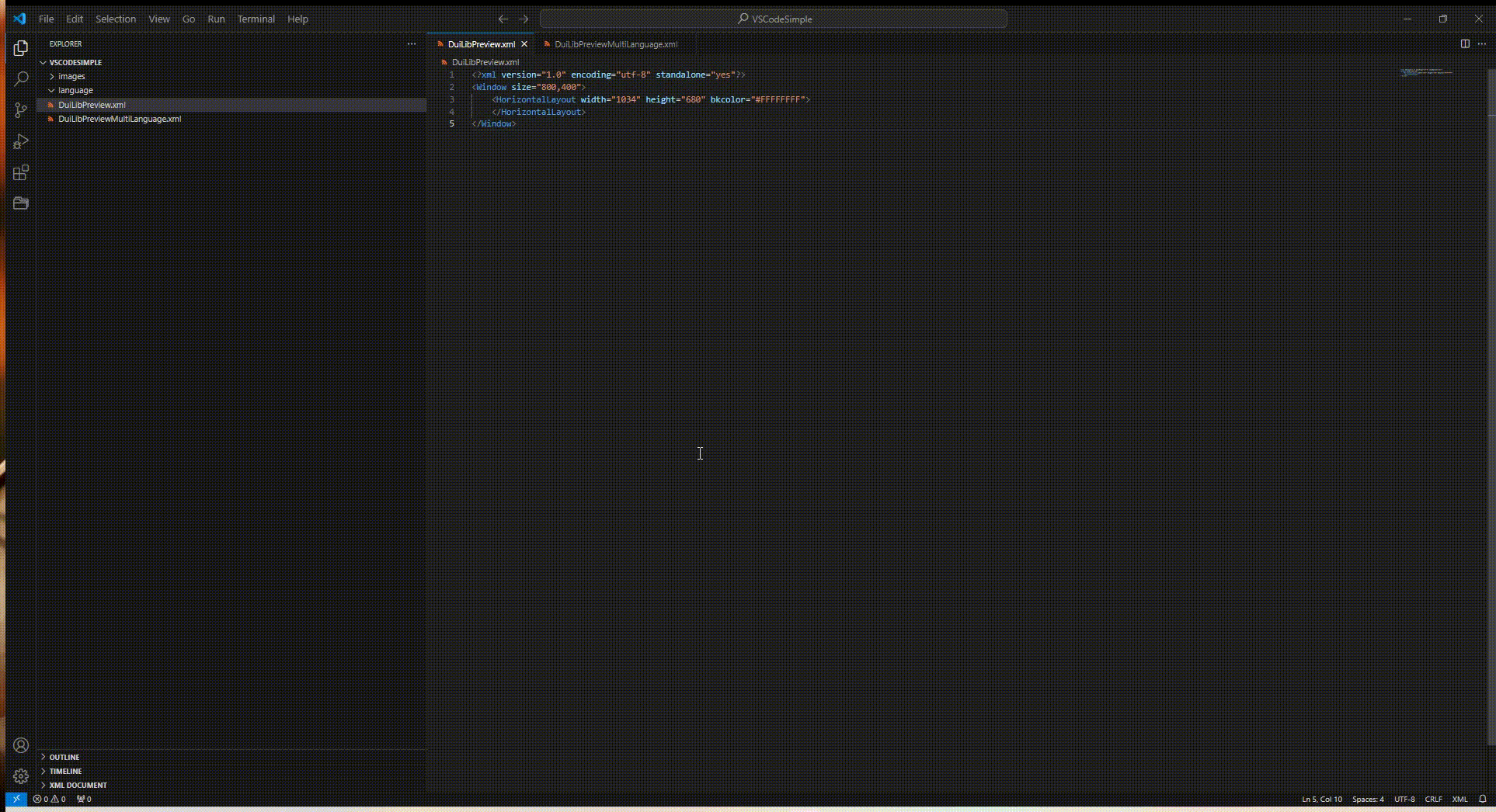Click the VSCodeSimple search box at the top
The width and height of the screenshot is (1496, 812).
[773, 19]
